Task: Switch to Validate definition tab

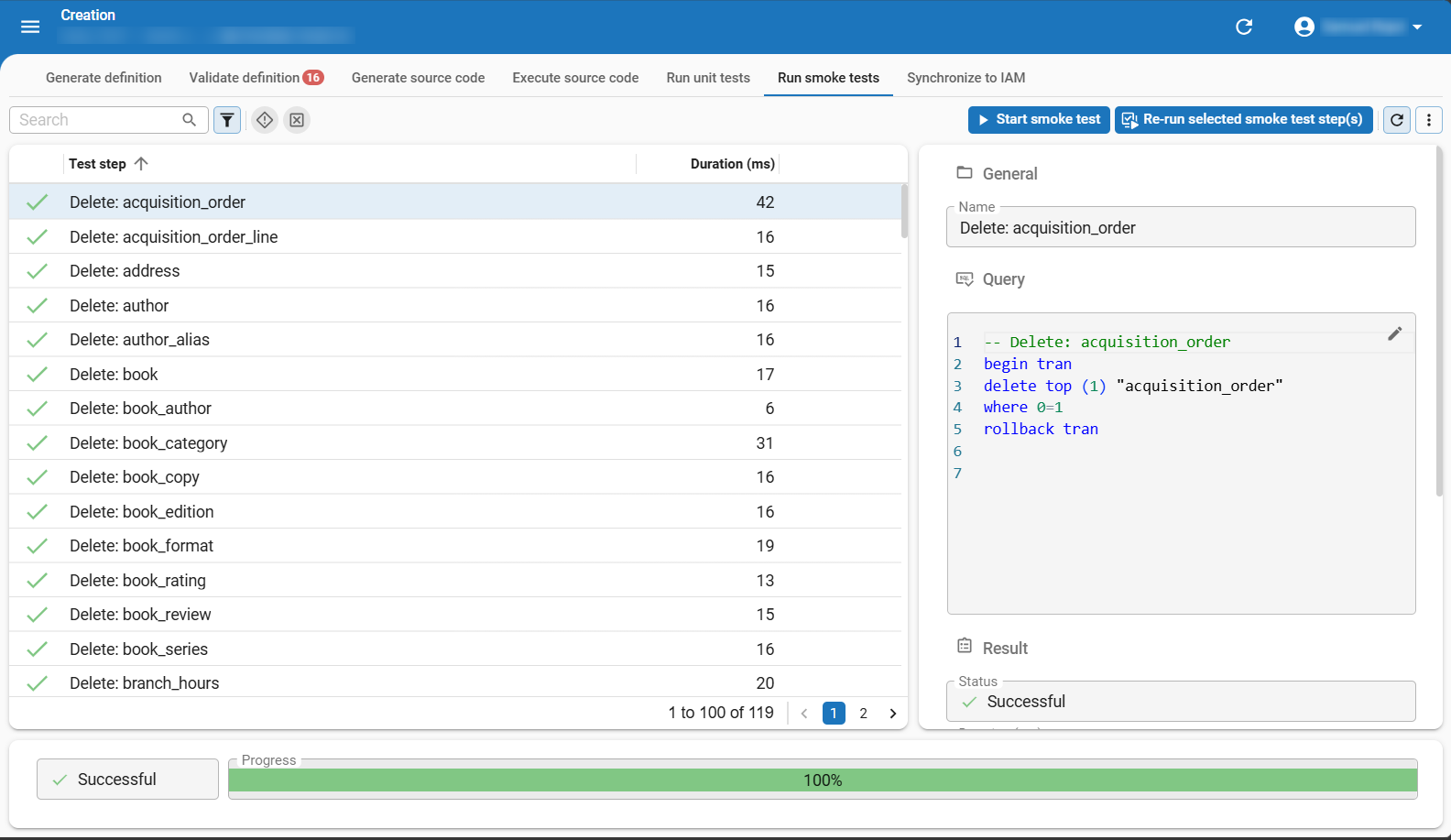Action: 256,78
